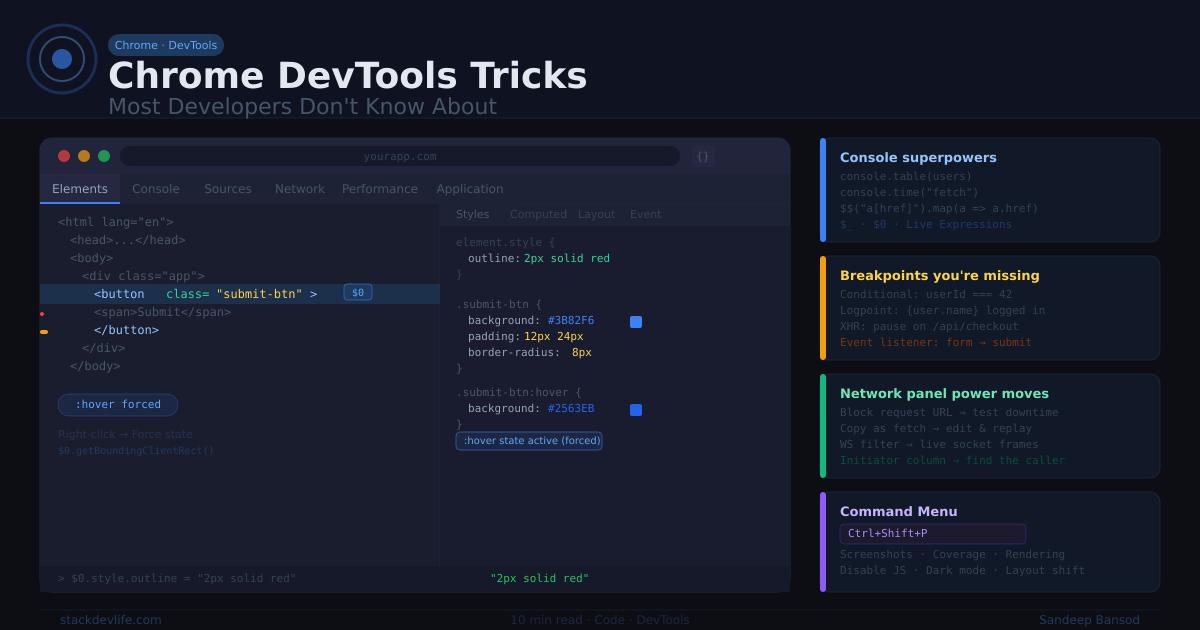The image size is (1200, 630).
Task: Disable the :hover state active (forced) chip
Action: 529,440
